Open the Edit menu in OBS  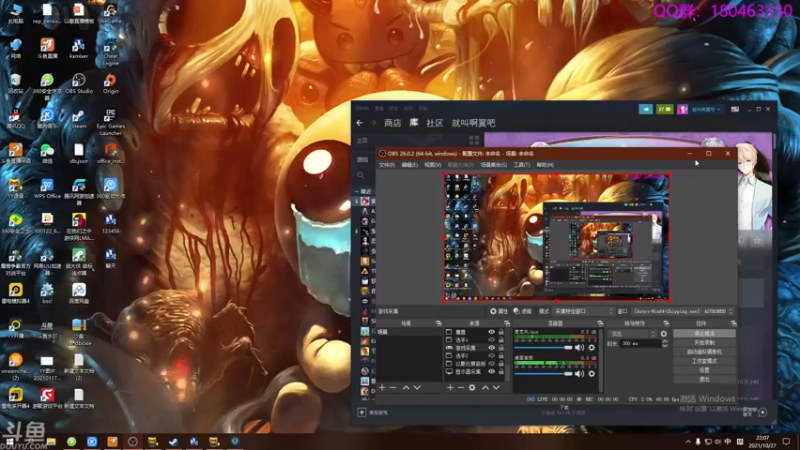[409, 165]
